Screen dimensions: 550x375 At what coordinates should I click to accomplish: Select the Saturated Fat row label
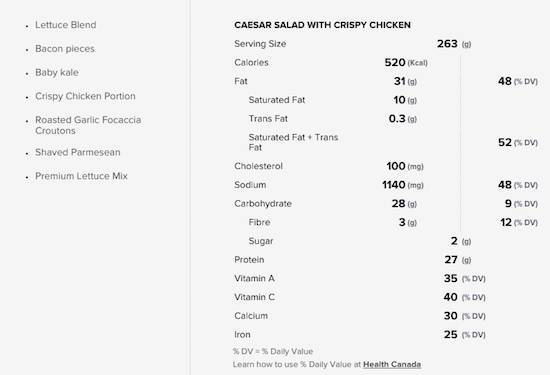pyautogui.click(x=277, y=100)
